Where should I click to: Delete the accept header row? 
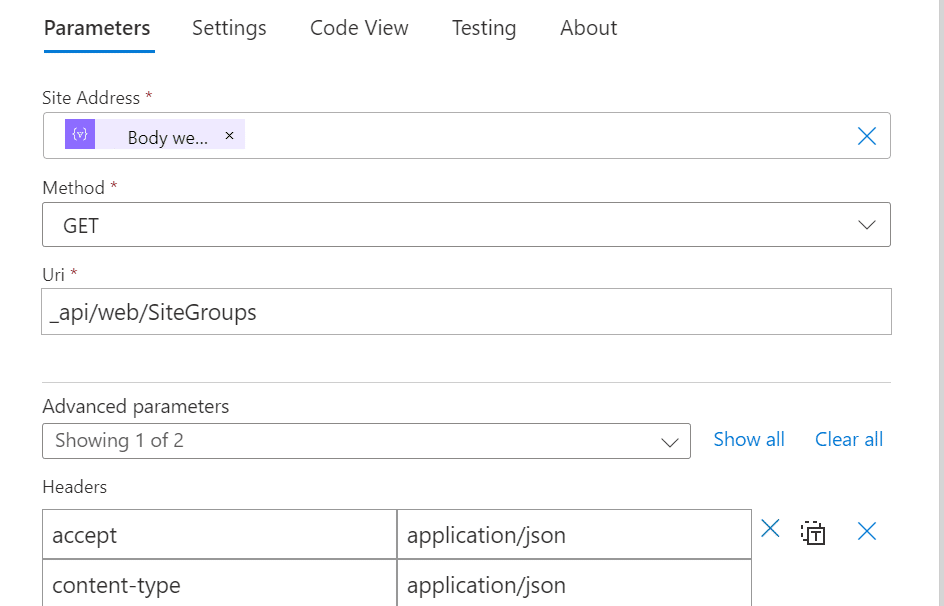pyautogui.click(x=770, y=529)
